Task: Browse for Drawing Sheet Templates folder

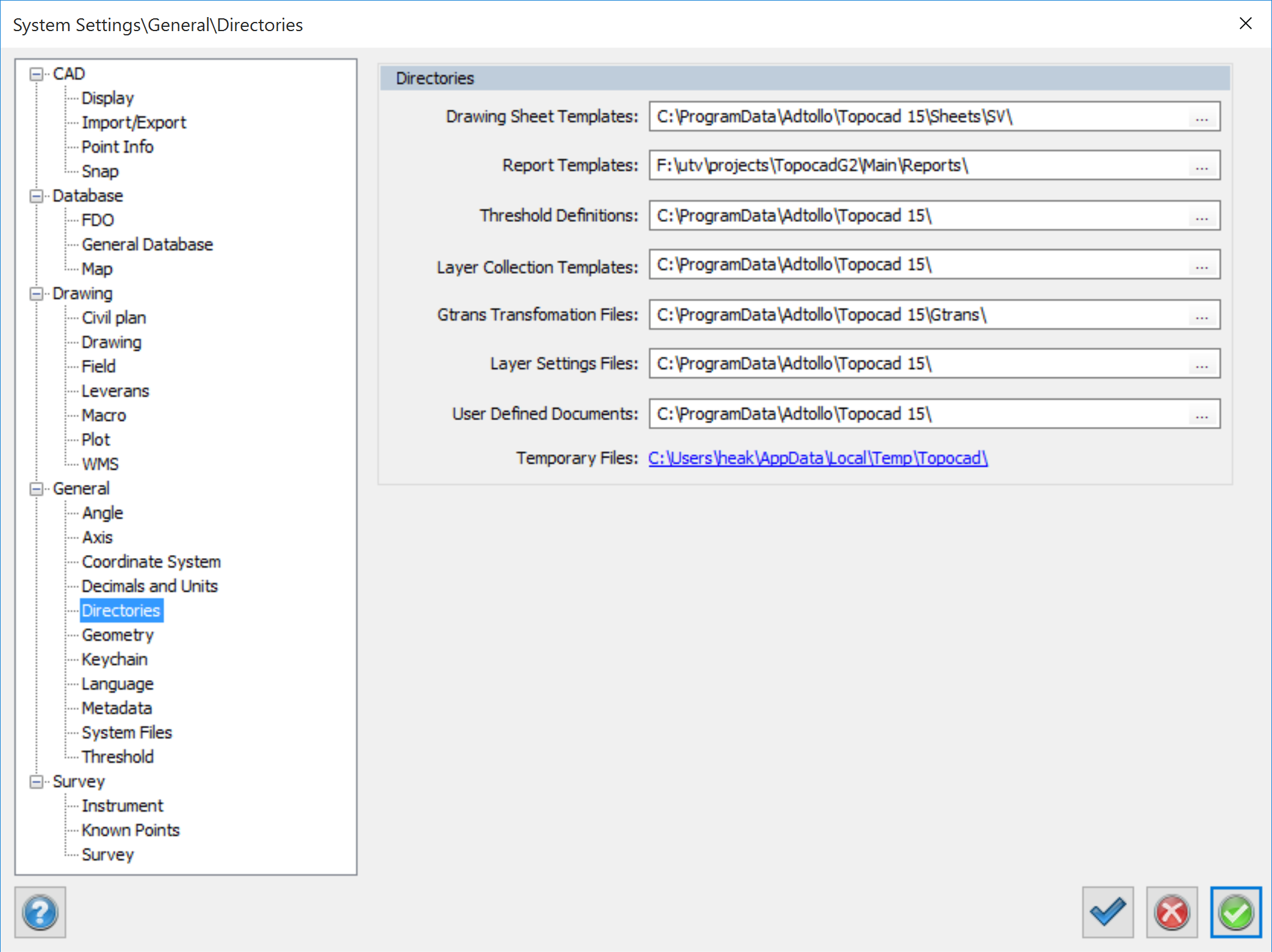Action: pos(1202,117)
